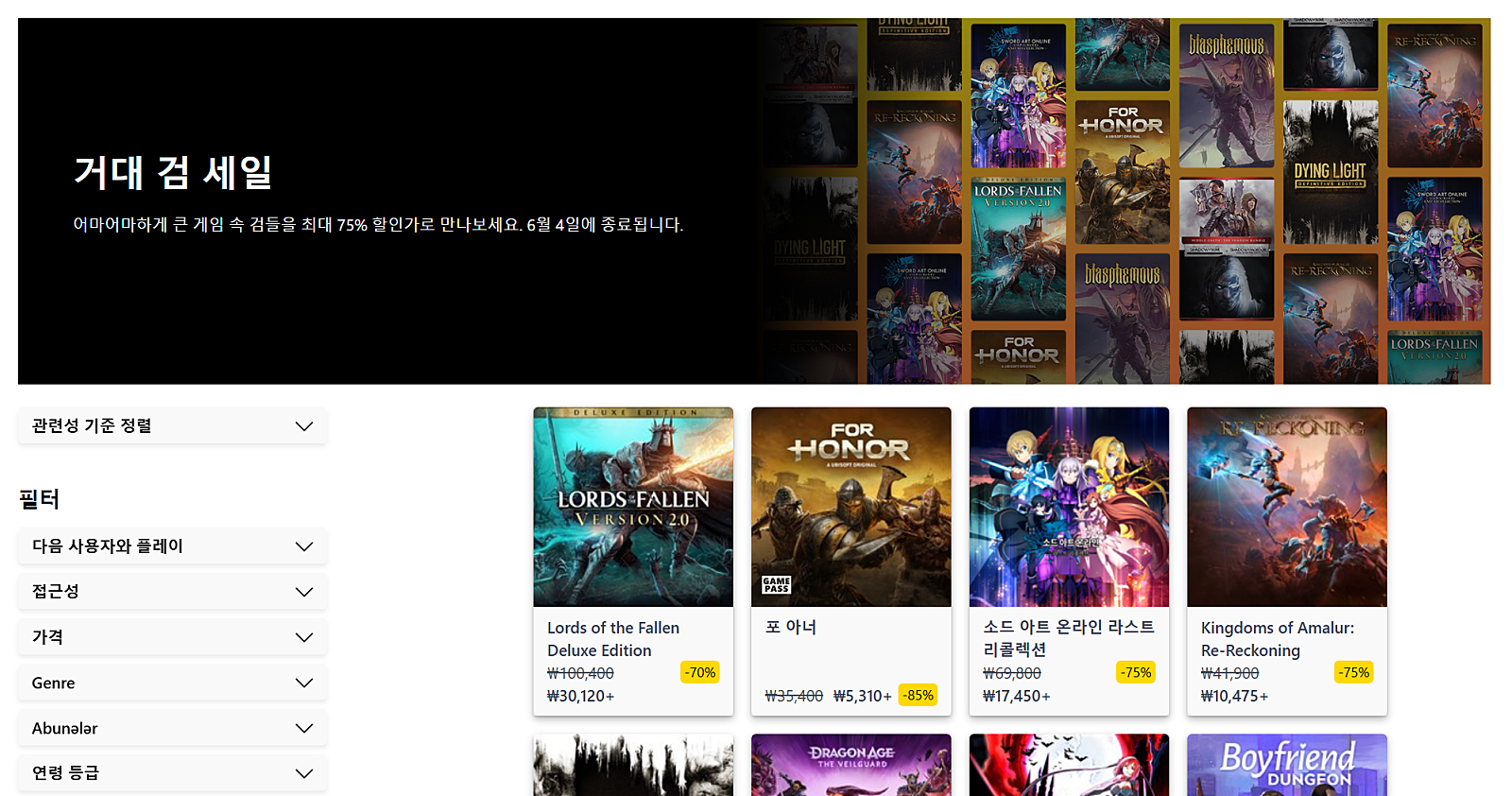Screen dimensions: 1512x796
Task: Open Kingdoms of Amalur cover image
Action: point(1287,507)
